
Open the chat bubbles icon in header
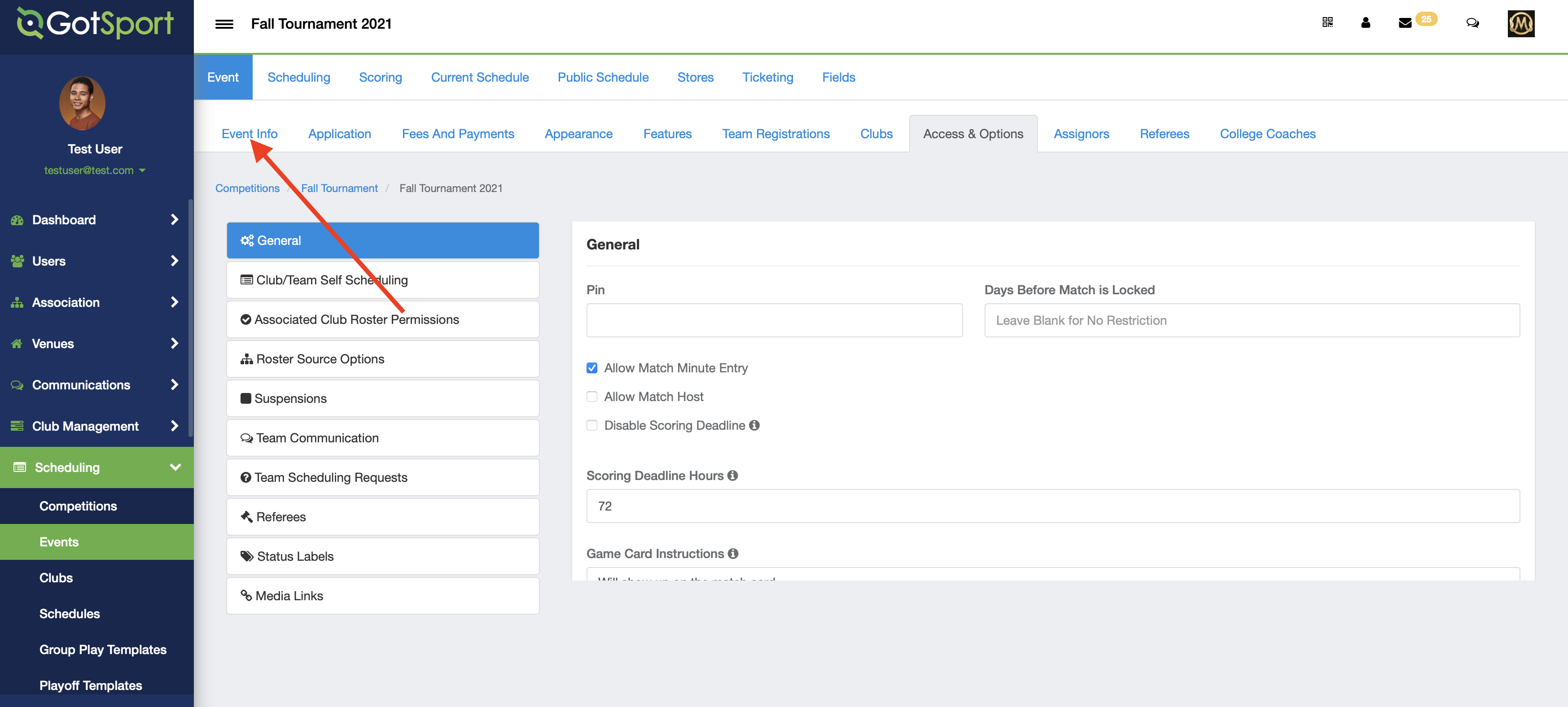coord(1472,23)
